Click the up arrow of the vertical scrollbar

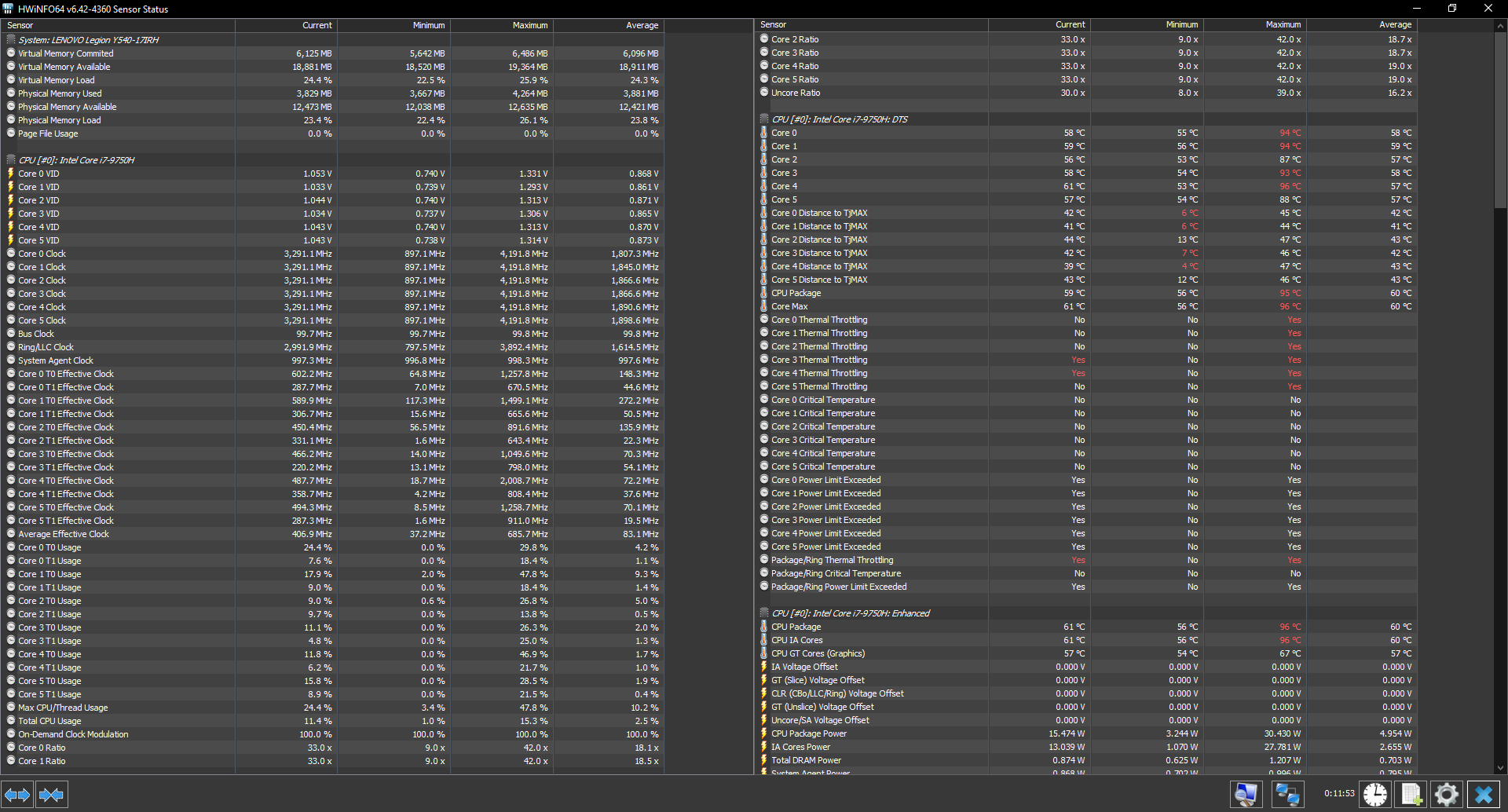click(1500, 26)
